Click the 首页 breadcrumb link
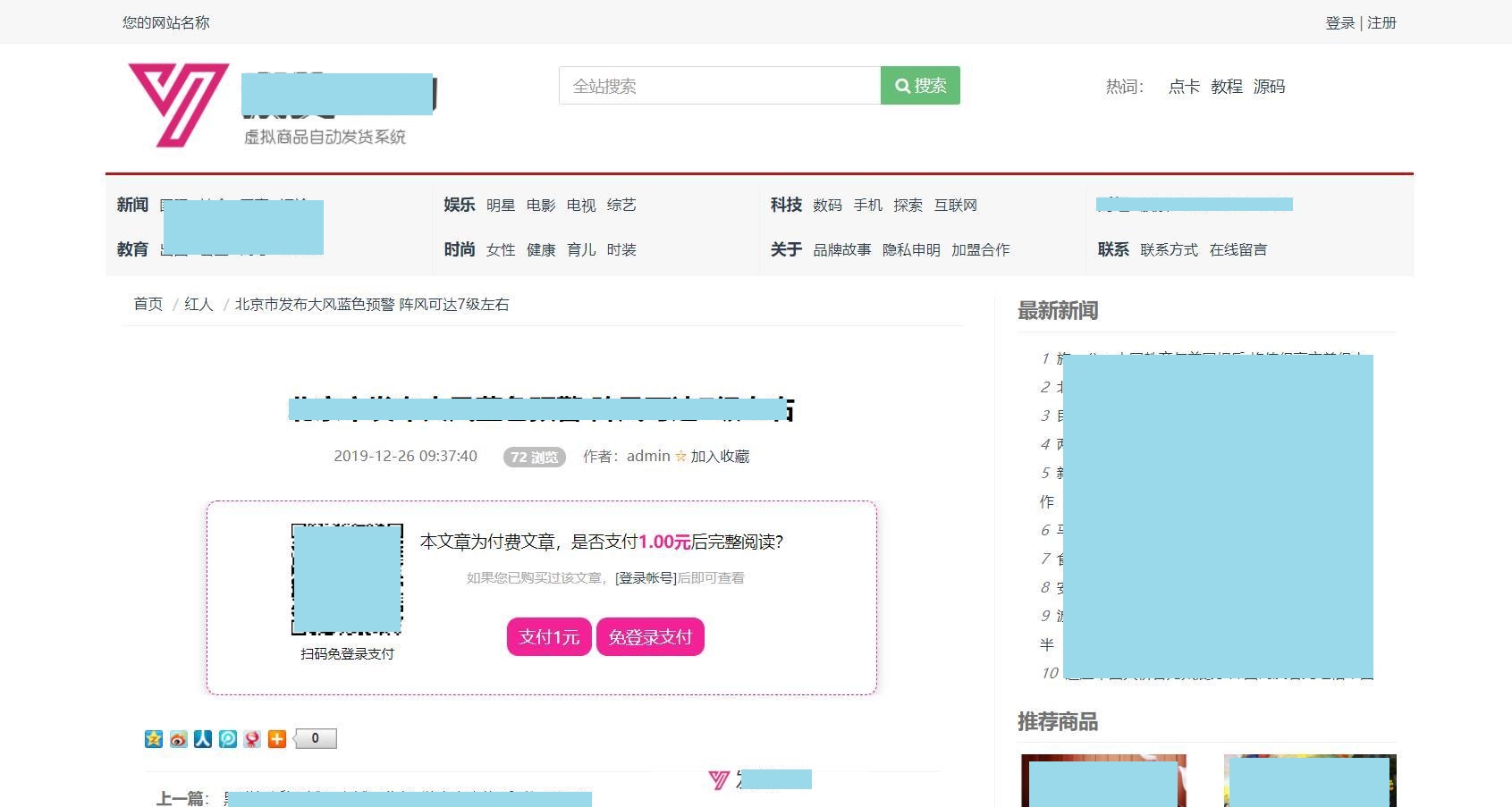This screenshot has width=1512, height=807. [148, 305]
